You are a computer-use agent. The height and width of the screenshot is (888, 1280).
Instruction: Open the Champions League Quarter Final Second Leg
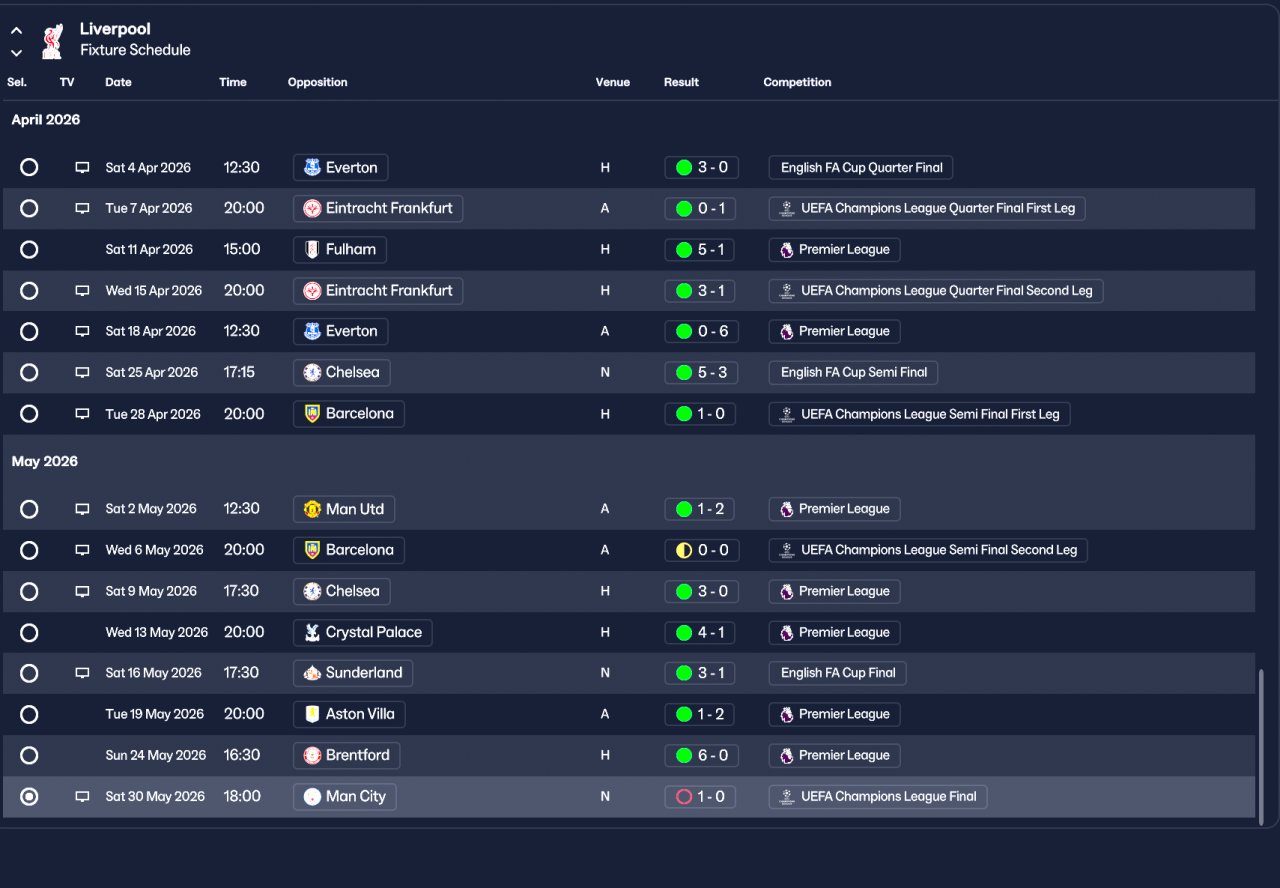[x=936, y=291]
